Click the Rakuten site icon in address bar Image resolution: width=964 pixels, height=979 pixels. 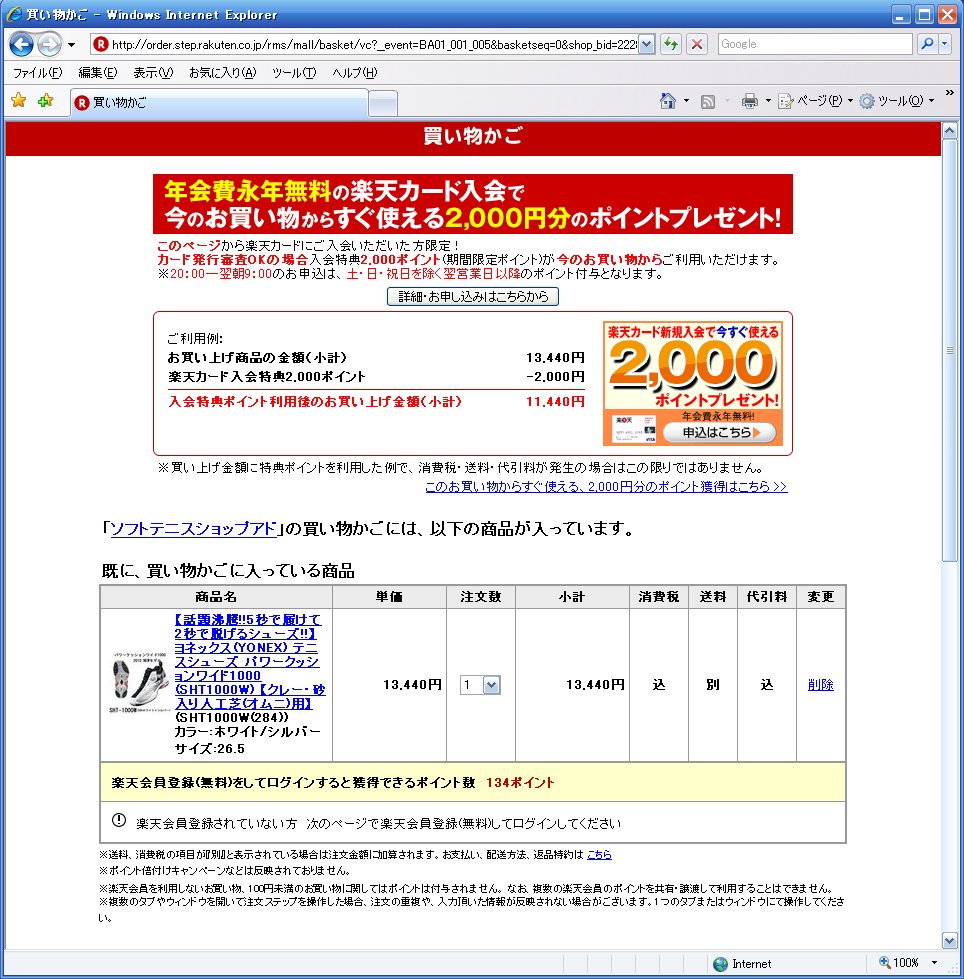pyautogui.click(x=101, y=44)
